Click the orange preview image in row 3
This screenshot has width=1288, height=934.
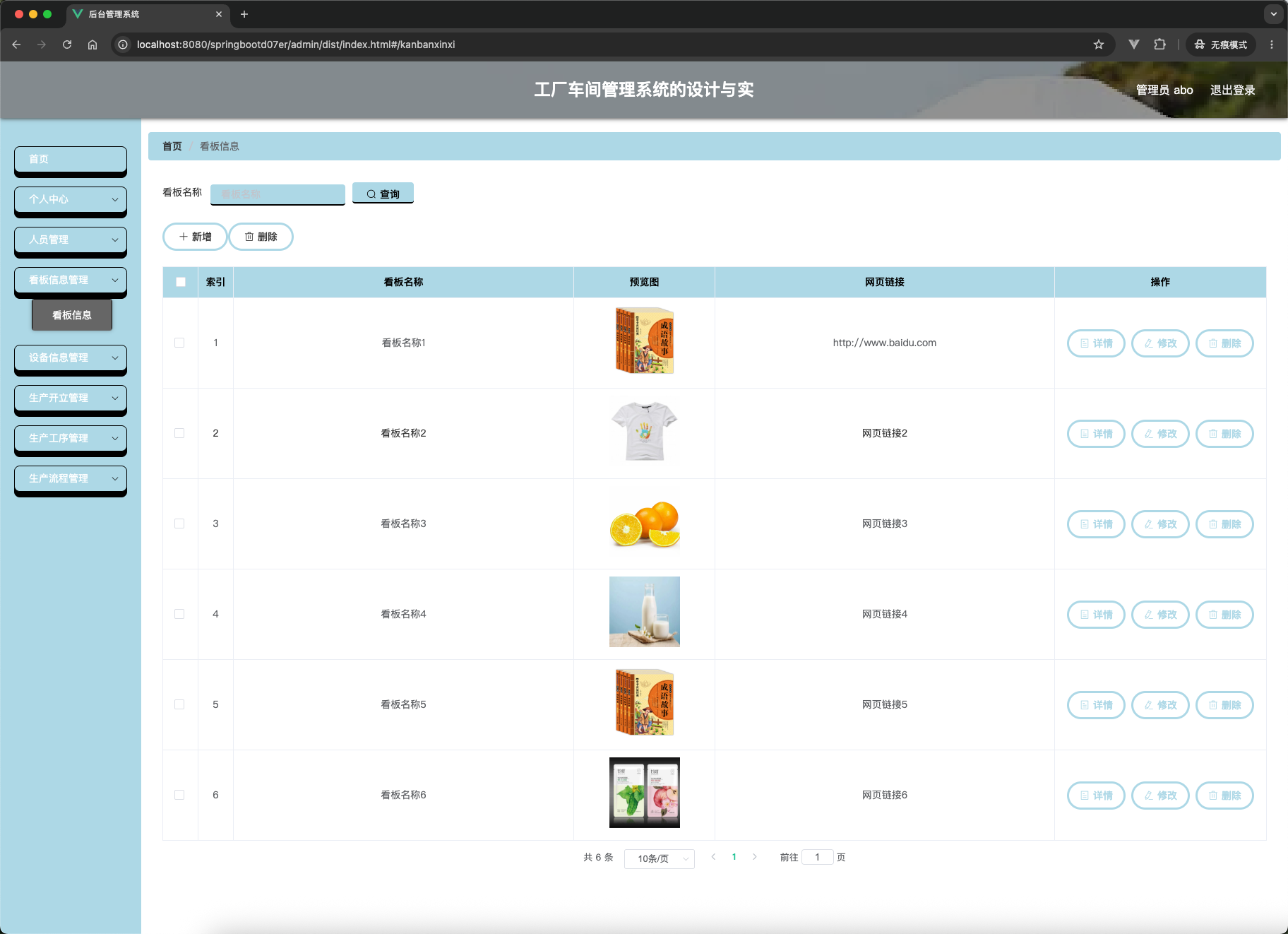pyautogui.click(x=645, y=524)
